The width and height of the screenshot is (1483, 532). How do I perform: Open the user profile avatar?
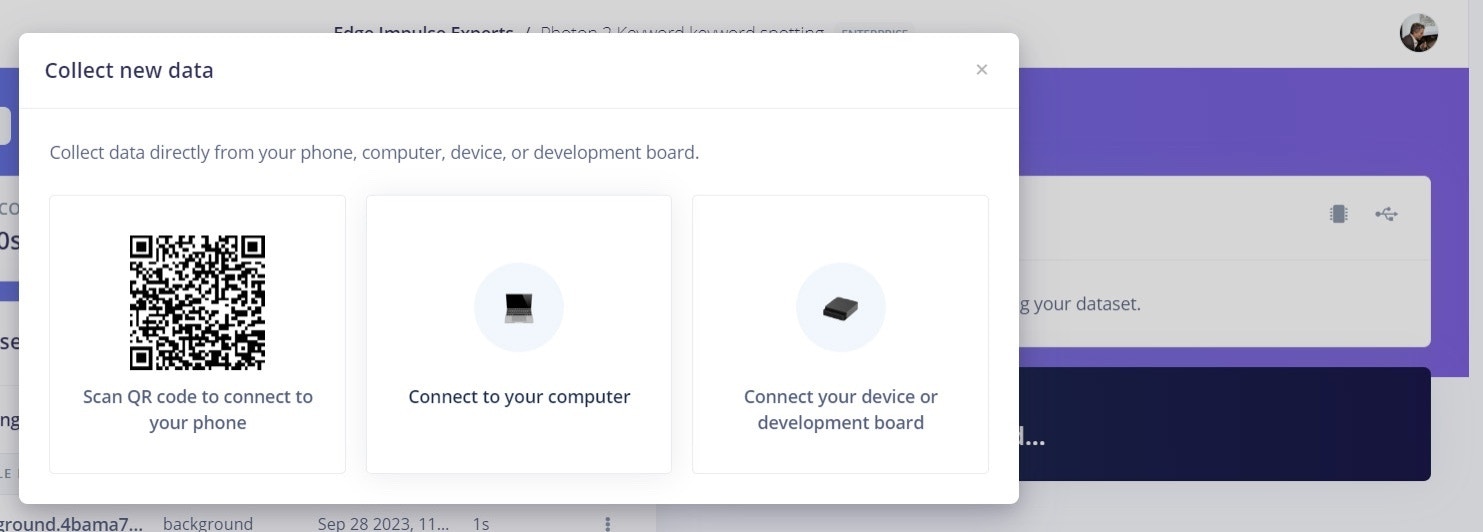pyautogui.click(x=1418, y=33)
